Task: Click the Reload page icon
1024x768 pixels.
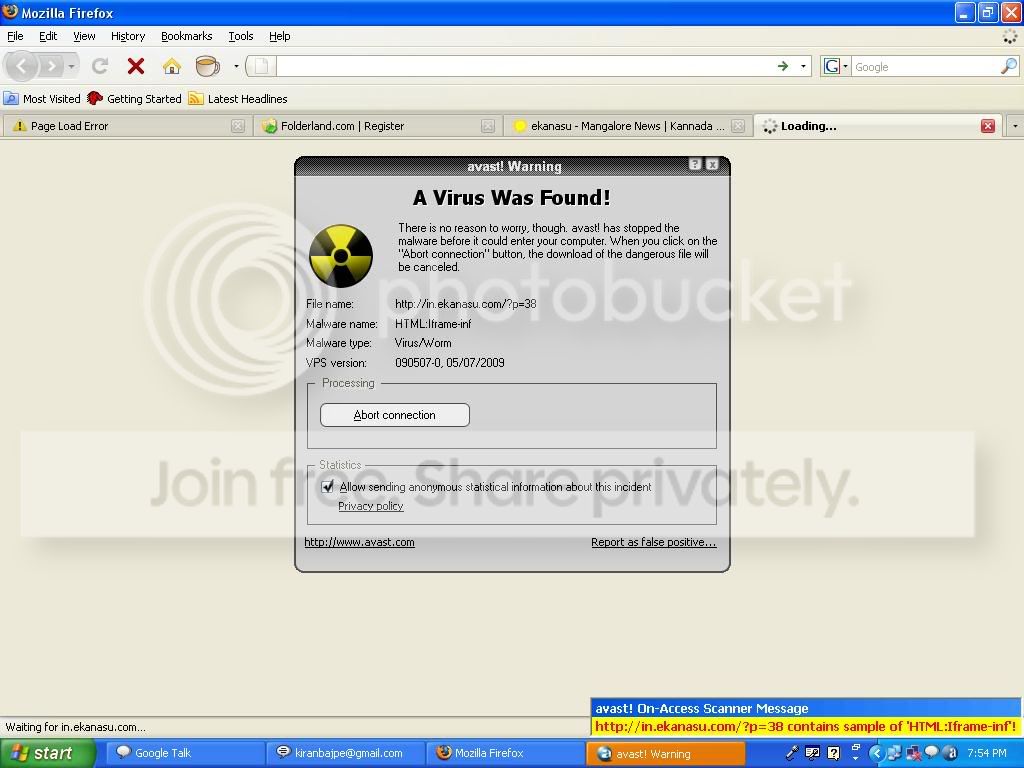Action: [x=100, y=66]
